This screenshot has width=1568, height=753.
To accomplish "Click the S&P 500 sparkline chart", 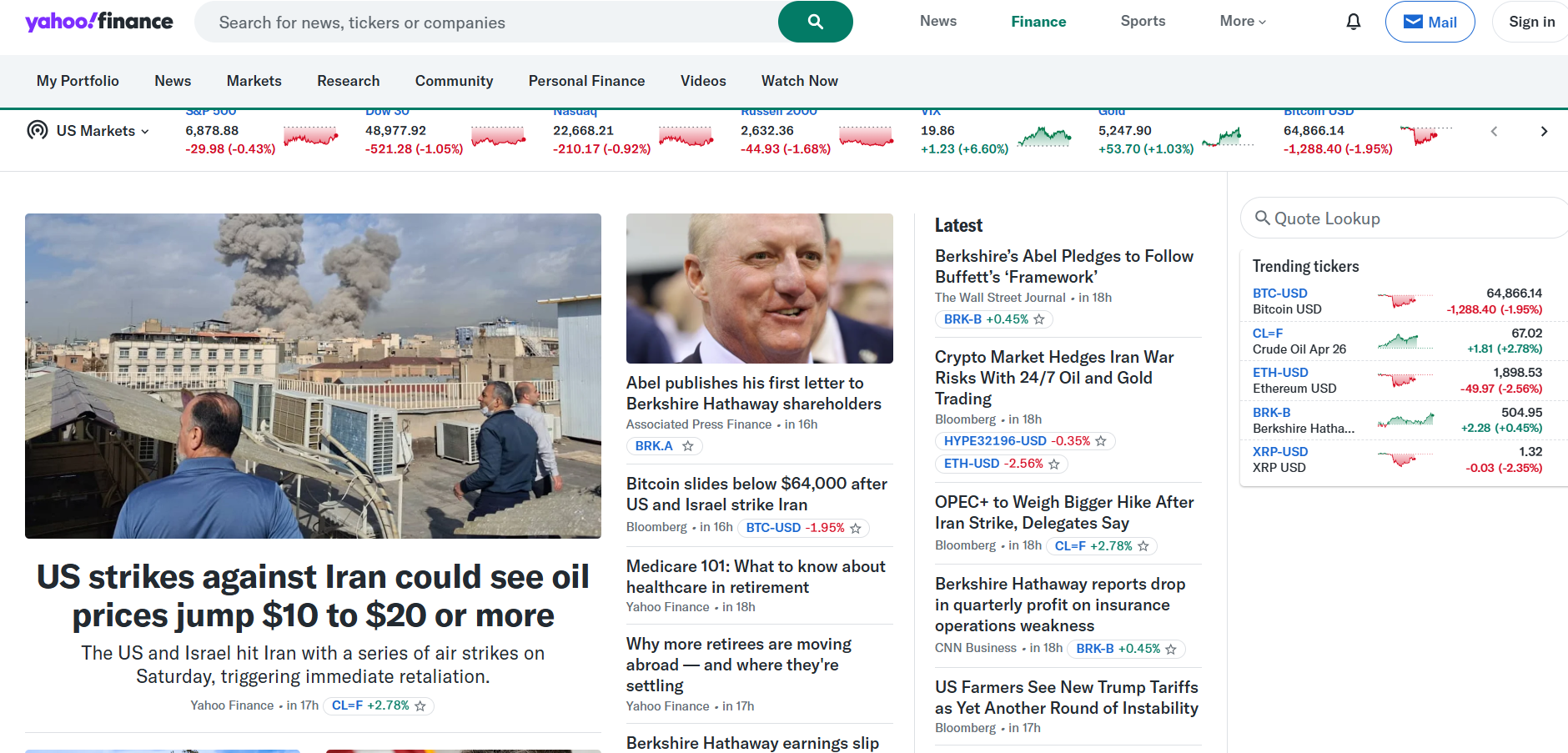I will (310, 136).
